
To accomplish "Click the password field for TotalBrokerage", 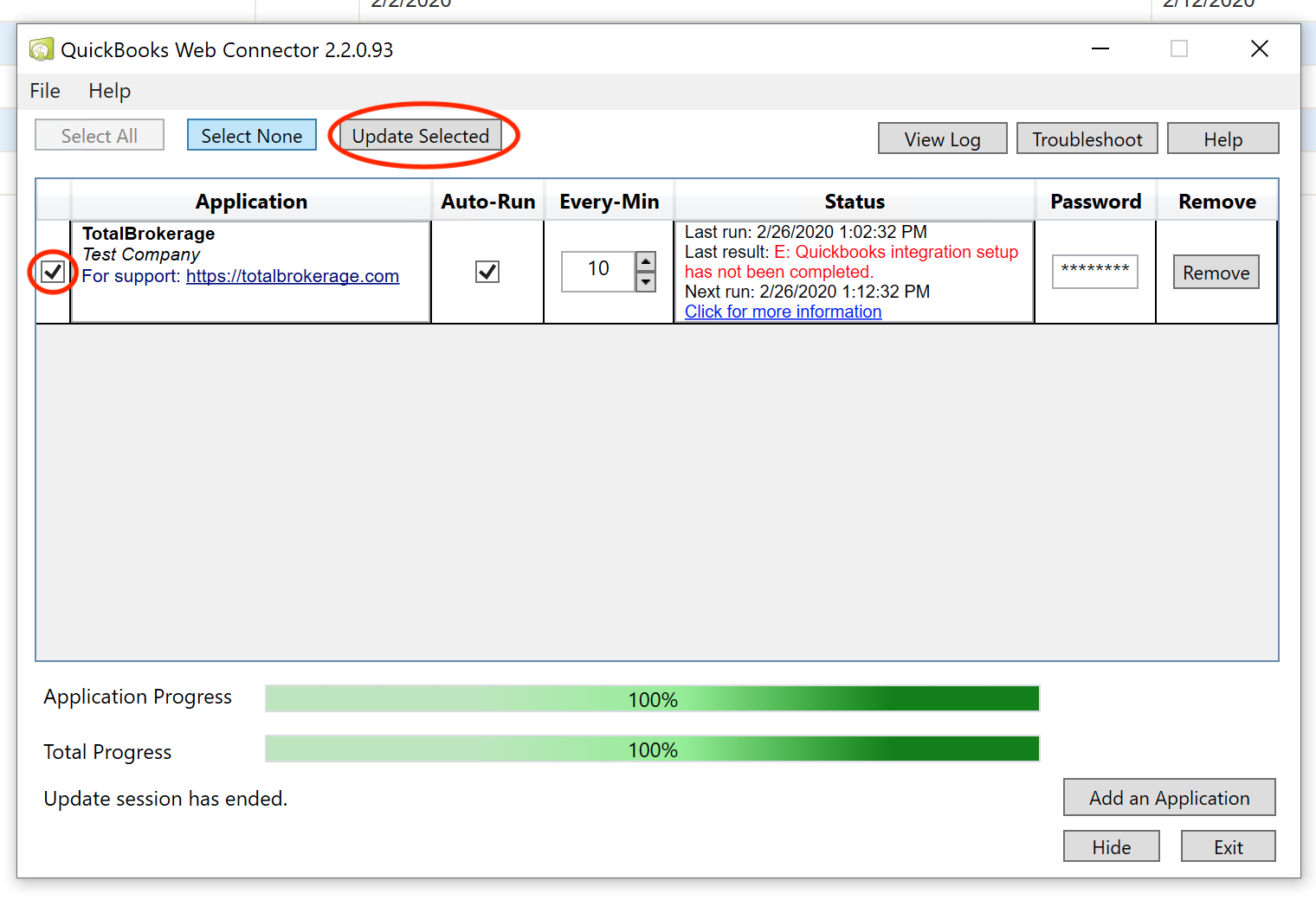I will point(1094,272).
